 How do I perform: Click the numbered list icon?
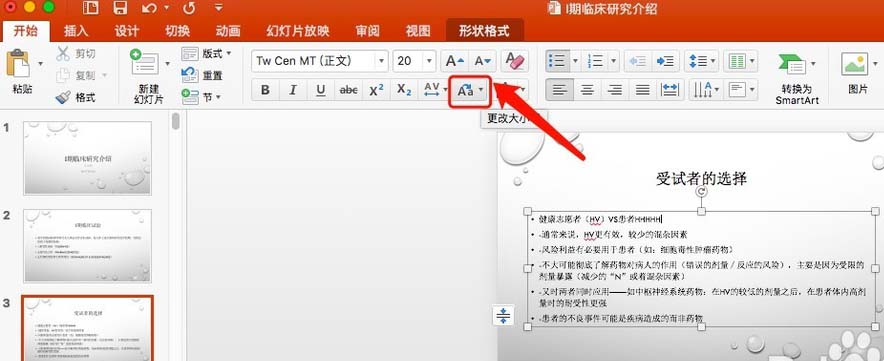[595, 61]
